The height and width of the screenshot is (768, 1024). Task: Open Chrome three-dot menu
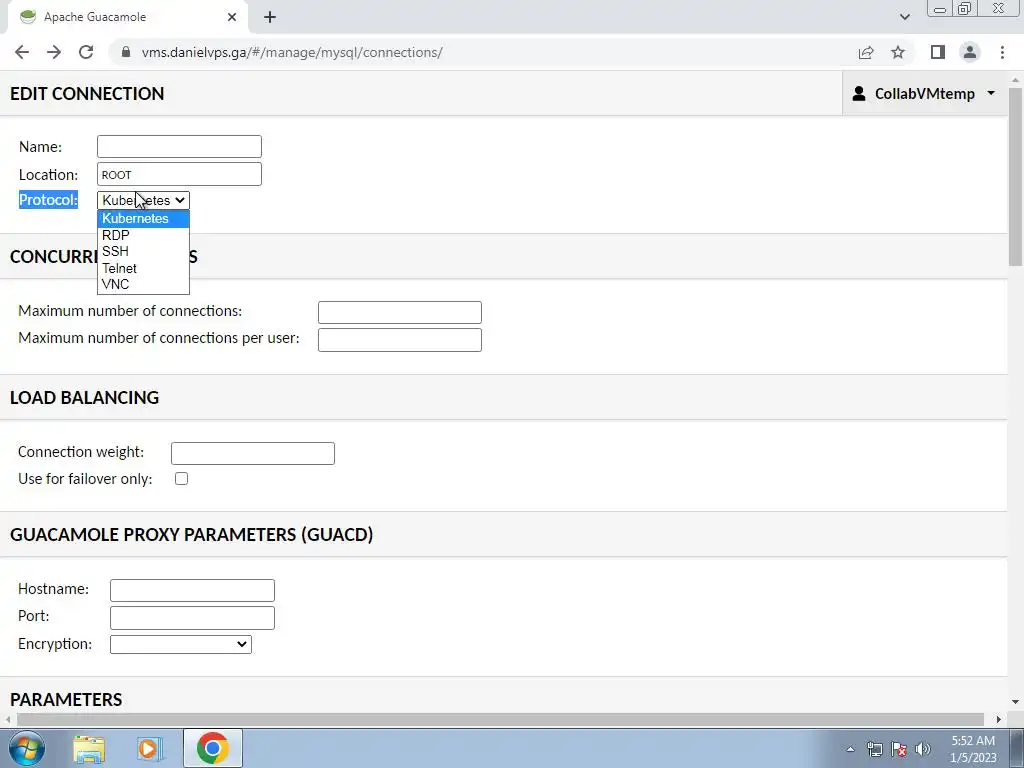(x=1002, y=52)
